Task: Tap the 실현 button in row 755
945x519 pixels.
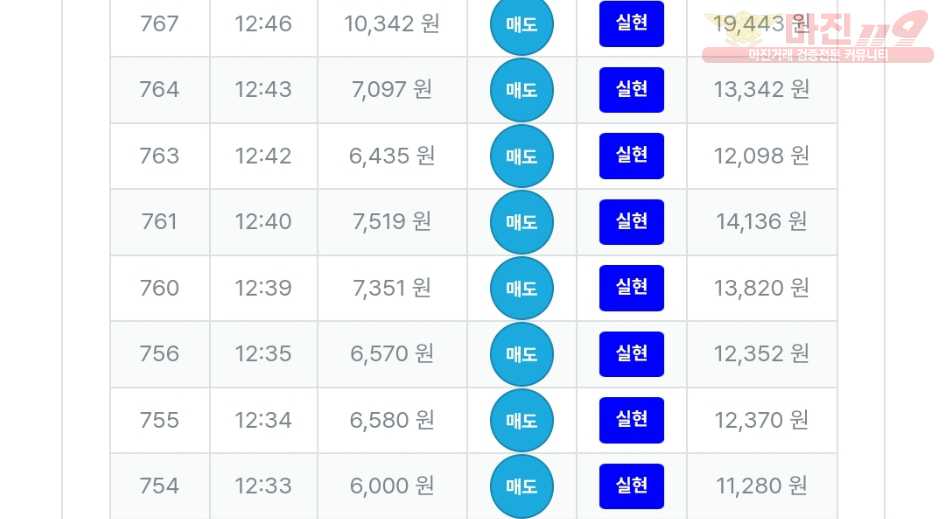Action: [x=631, y=419]
